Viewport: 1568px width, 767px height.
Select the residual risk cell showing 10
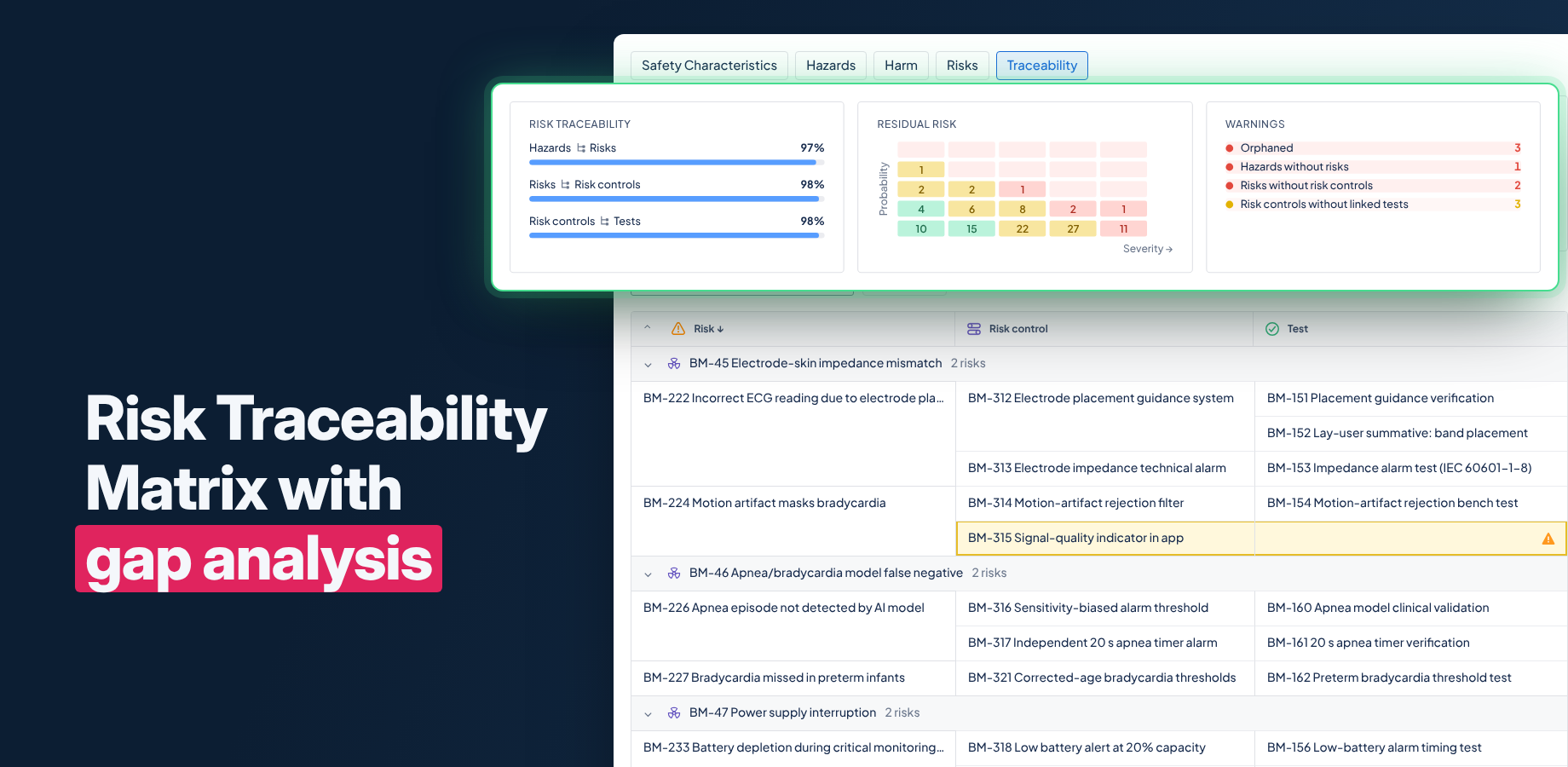point(921,229)
